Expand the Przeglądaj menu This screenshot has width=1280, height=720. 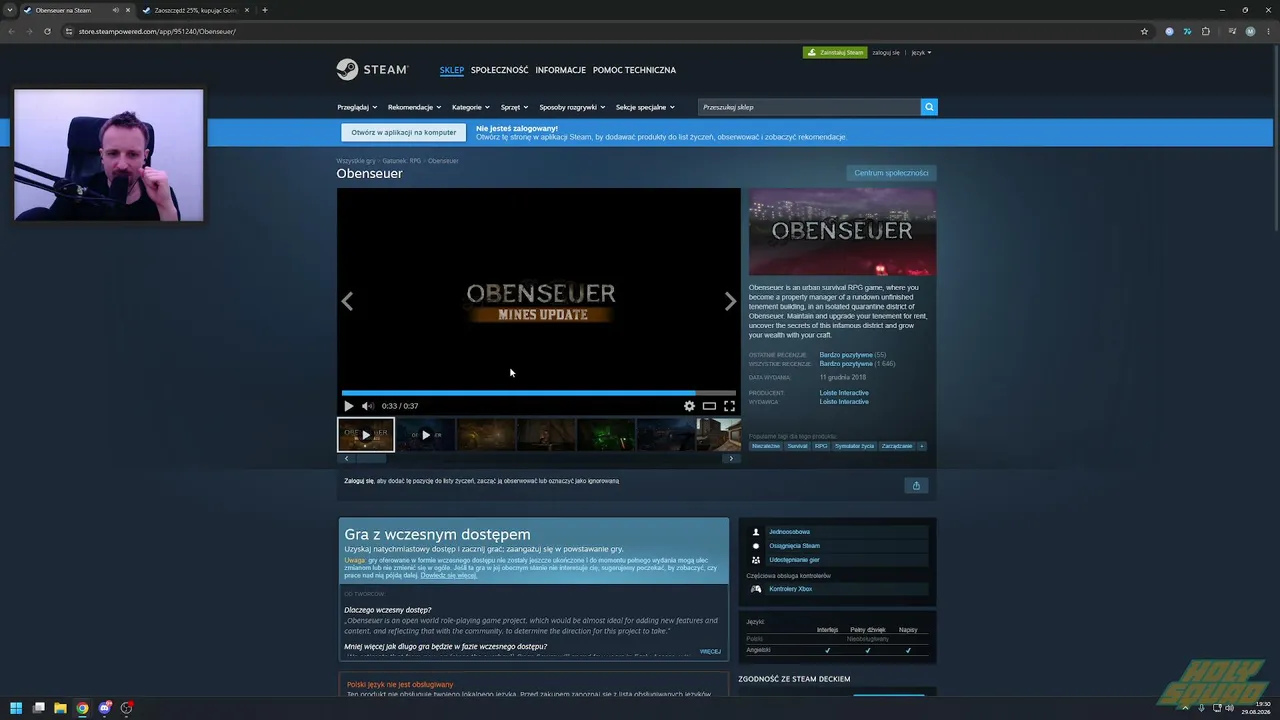coord(357,107)
